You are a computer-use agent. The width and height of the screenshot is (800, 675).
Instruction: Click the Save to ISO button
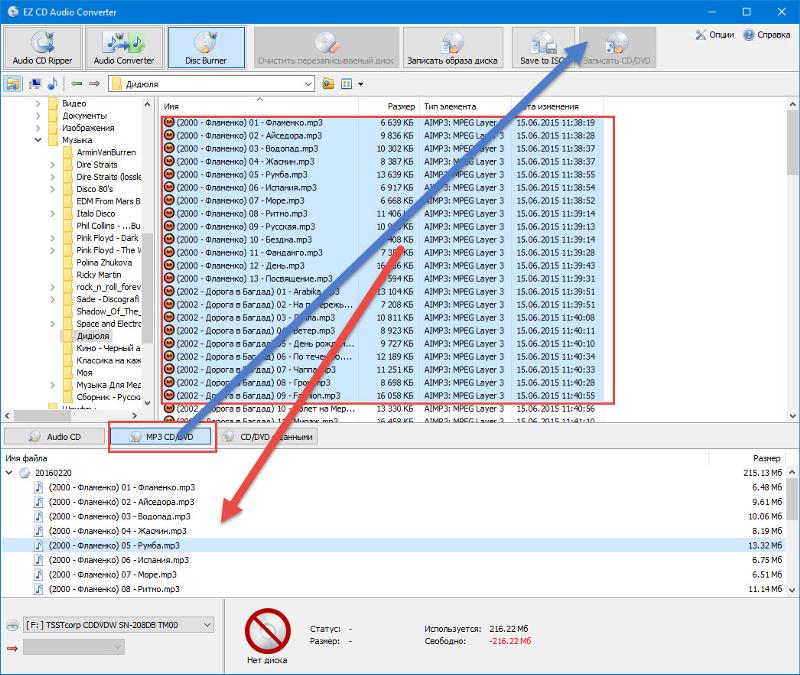coord(543,47)
